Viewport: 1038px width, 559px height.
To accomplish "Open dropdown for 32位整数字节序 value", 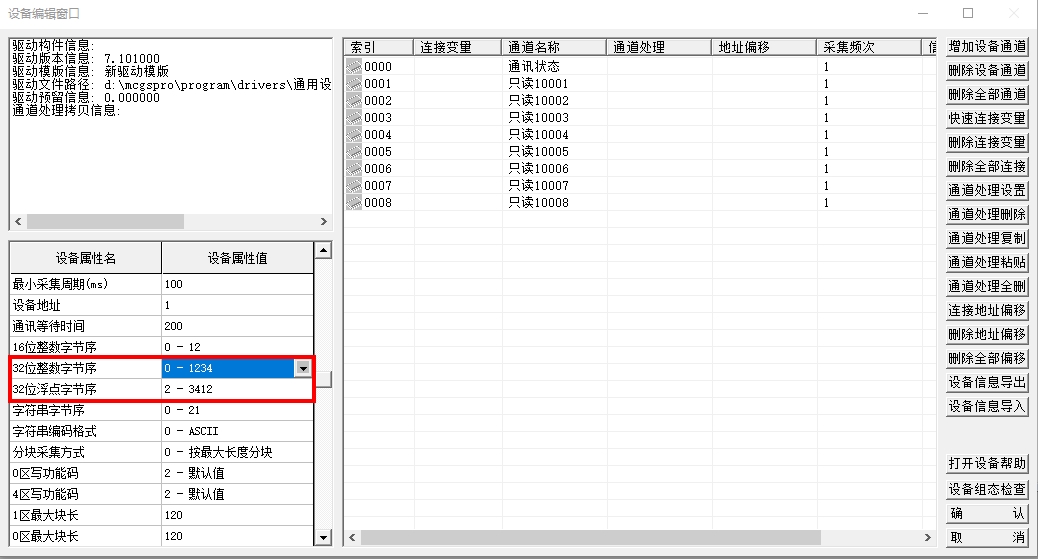I will point(303,368).
